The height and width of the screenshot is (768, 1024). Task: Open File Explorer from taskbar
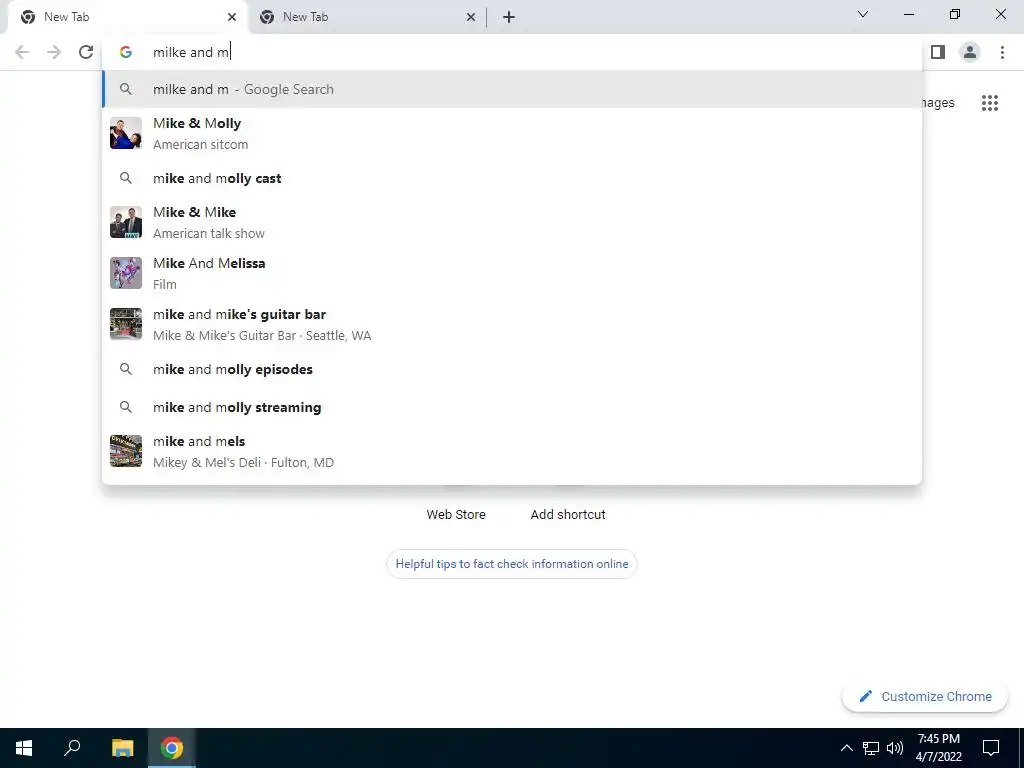tap(122, 748)
